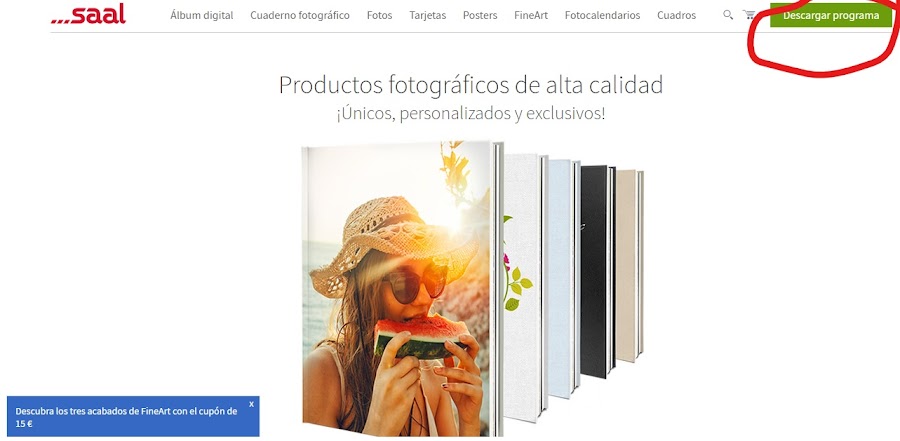Select the beige cover photo book
900x441 pixels.
coord(630,266)
